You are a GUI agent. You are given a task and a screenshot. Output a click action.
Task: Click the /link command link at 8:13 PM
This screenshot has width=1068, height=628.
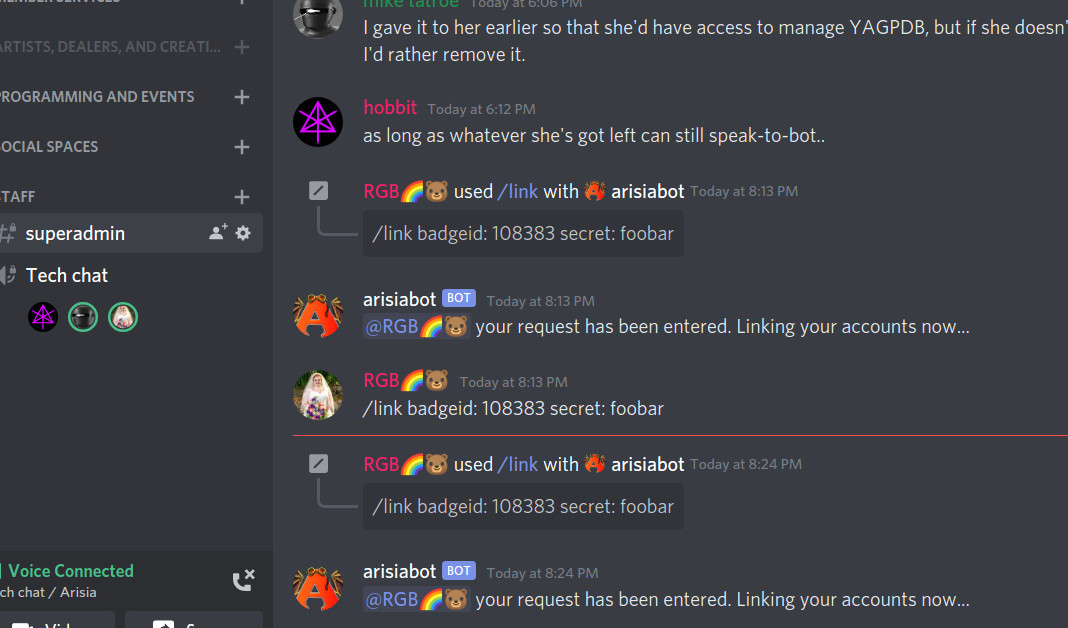tap(518, 191)
